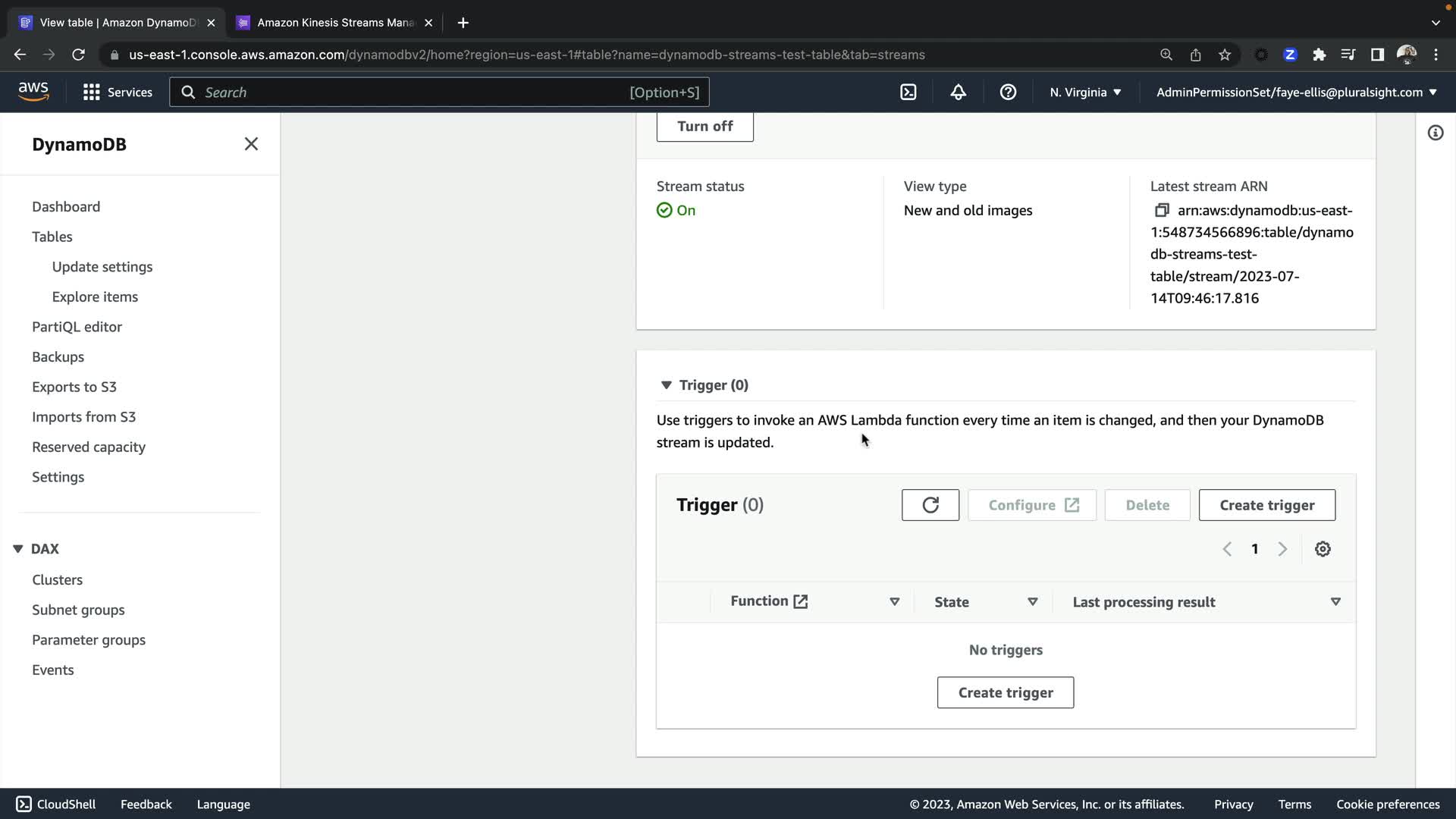The width and height of the screenshot is (1456, 819).
Task: Go to next triggers page arrow
Action: tap(1282, 549)
